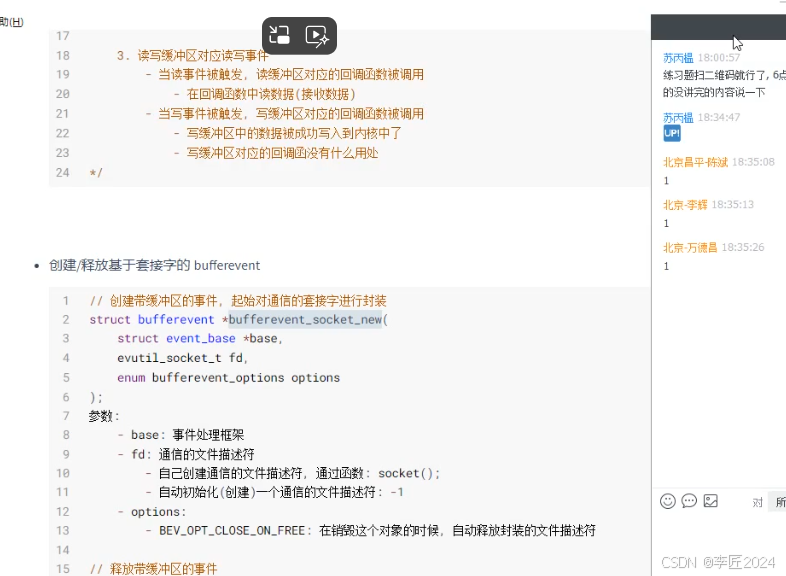Screen dimensions: 786x576
Task: Click the picture-in-picture overlay icon
Action: pyautogui.click(x=279, y=36)
